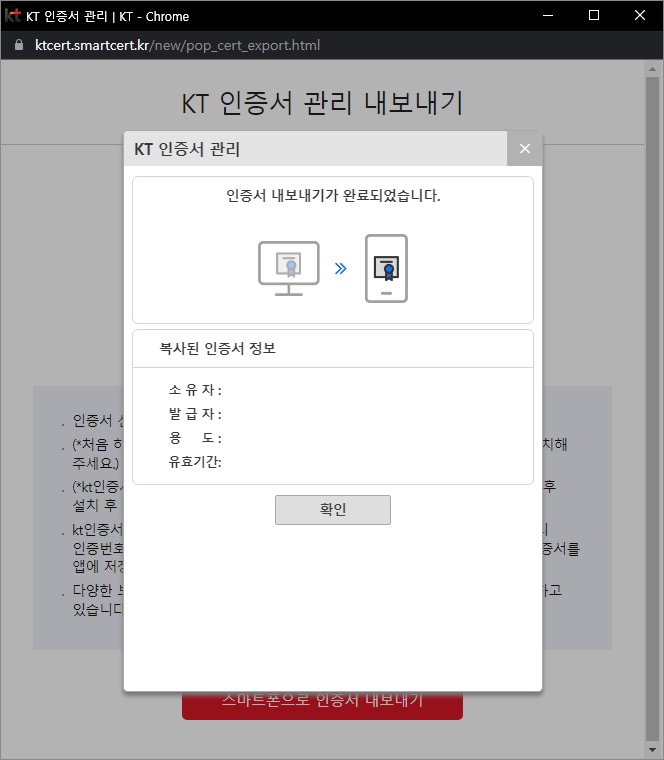Click the PC monitor certificate icon
The width and height of the screenshot is (664, 760).
(289, 269)
